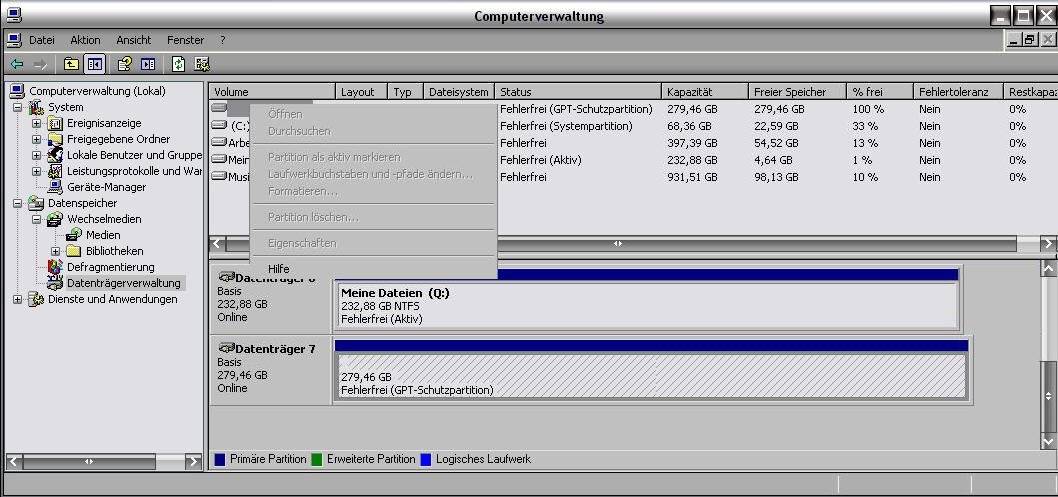Open Geräte-Manager in the tree

(x=106, y=187)
